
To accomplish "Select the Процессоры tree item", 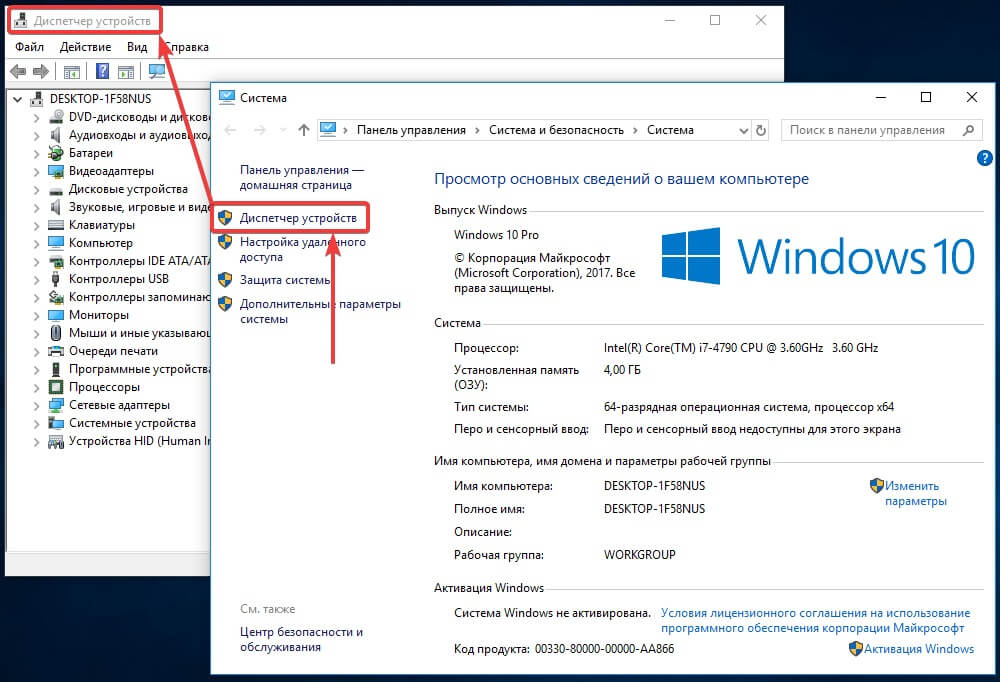I will [x=104, y=387].
